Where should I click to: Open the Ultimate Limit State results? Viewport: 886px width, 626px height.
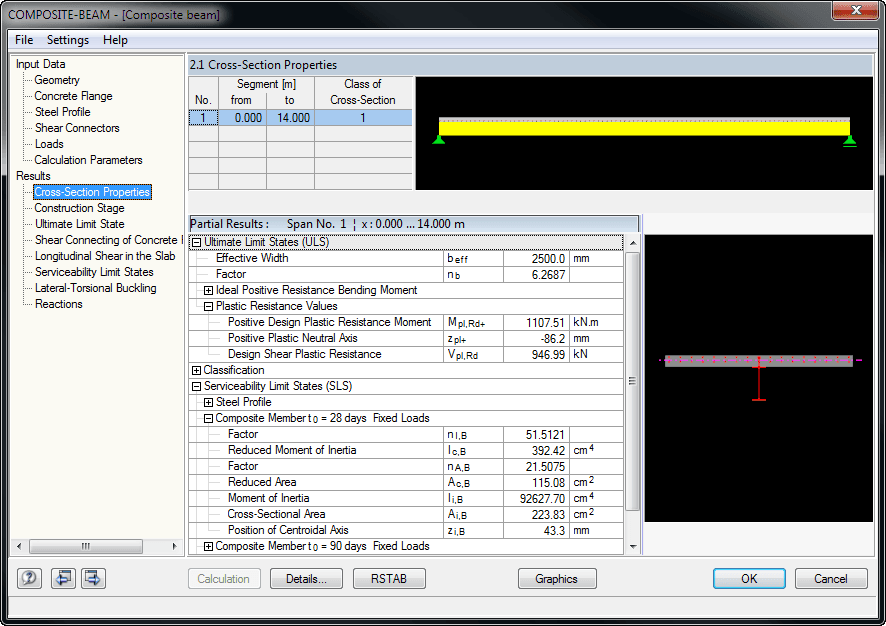[x=80, y=224]
